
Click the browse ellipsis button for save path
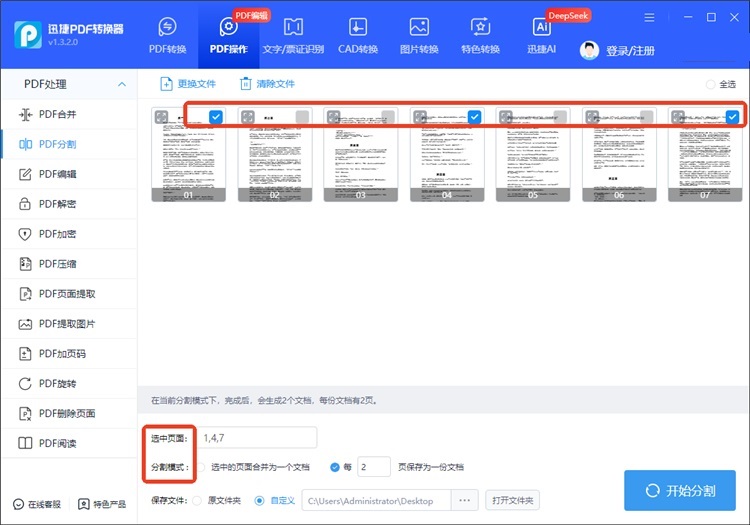464,500
